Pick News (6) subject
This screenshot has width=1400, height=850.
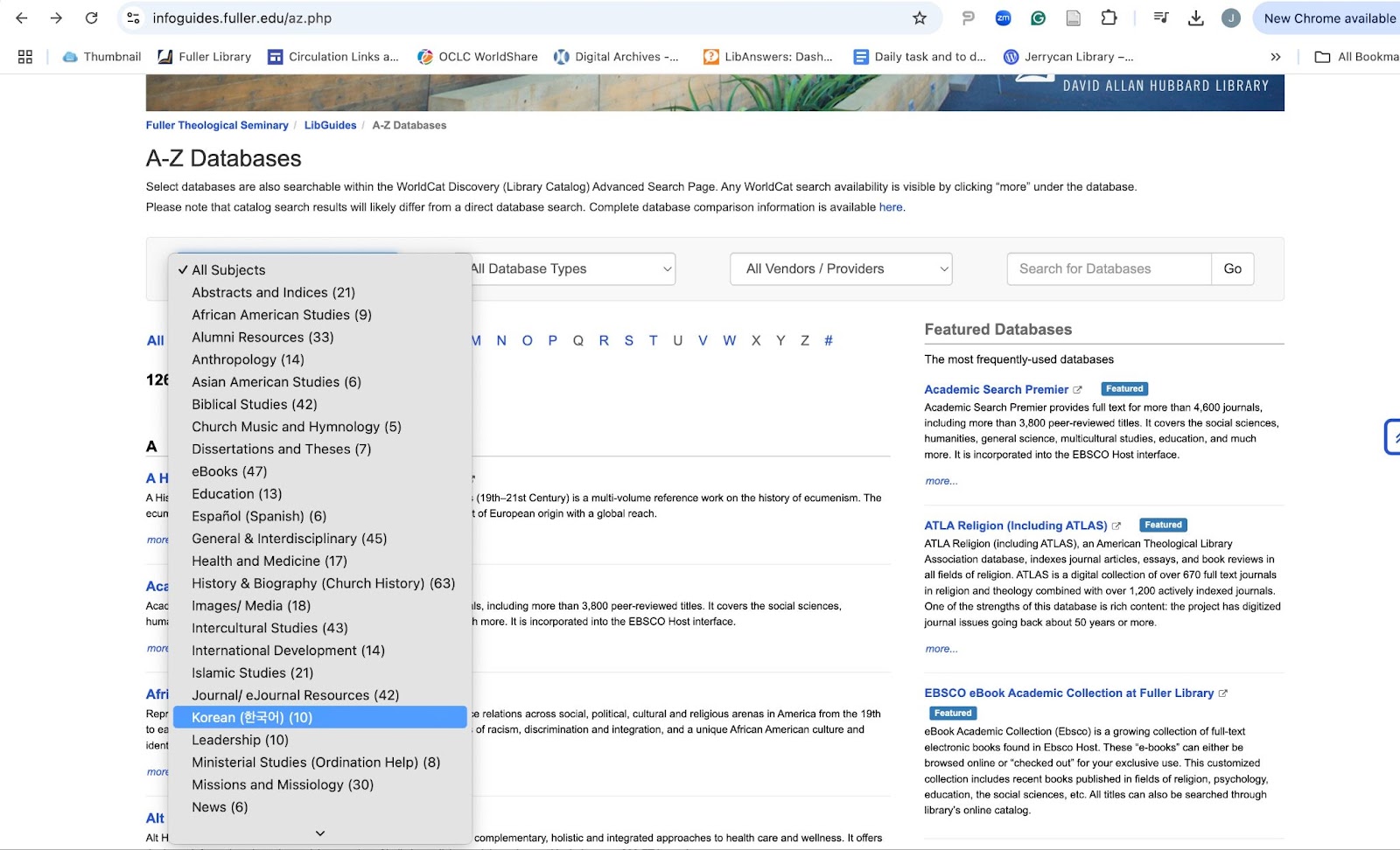pyautogui.click(x=320, y=807)
